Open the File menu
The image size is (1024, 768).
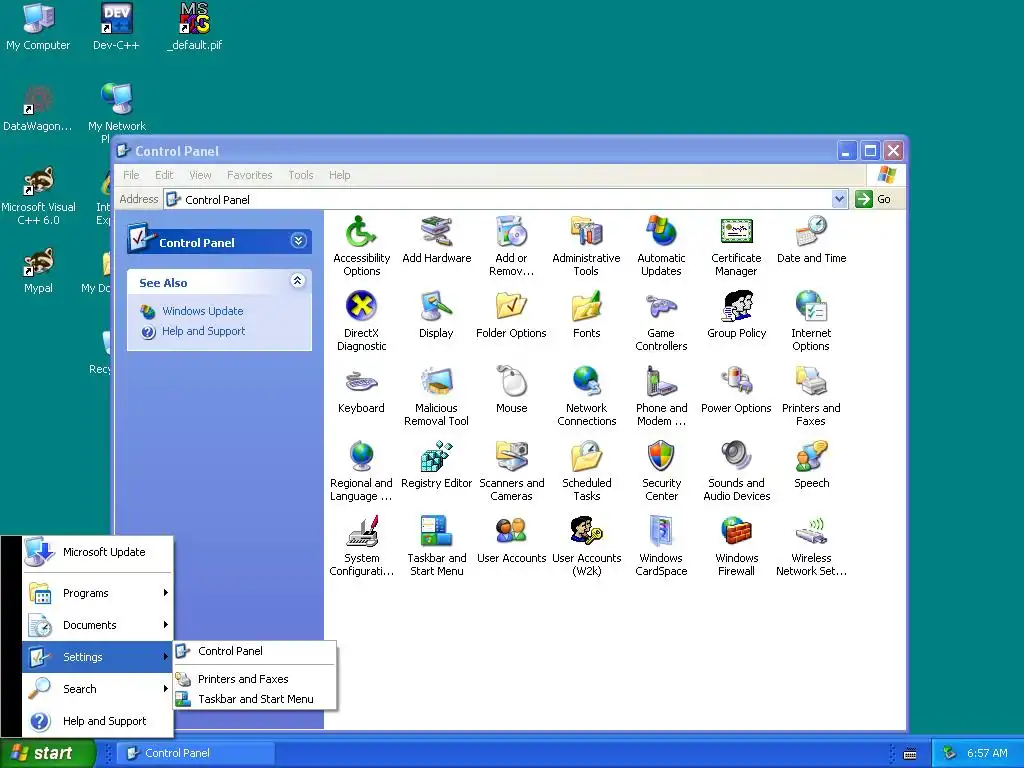[x=131, y=175]
